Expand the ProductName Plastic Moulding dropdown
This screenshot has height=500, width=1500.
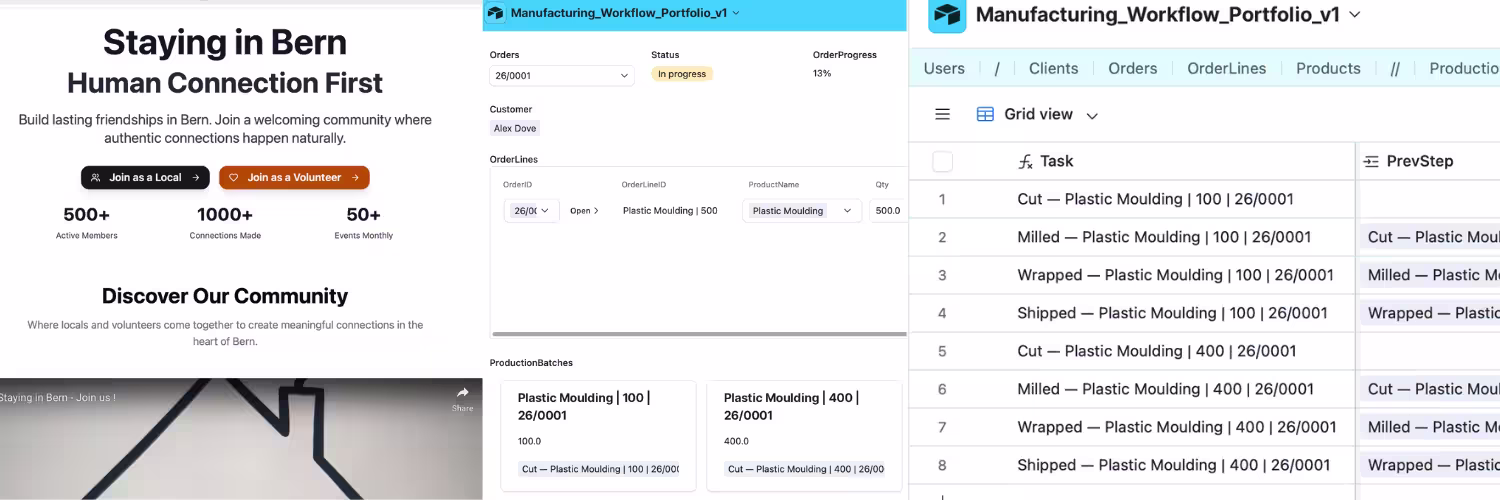(847, 211)
